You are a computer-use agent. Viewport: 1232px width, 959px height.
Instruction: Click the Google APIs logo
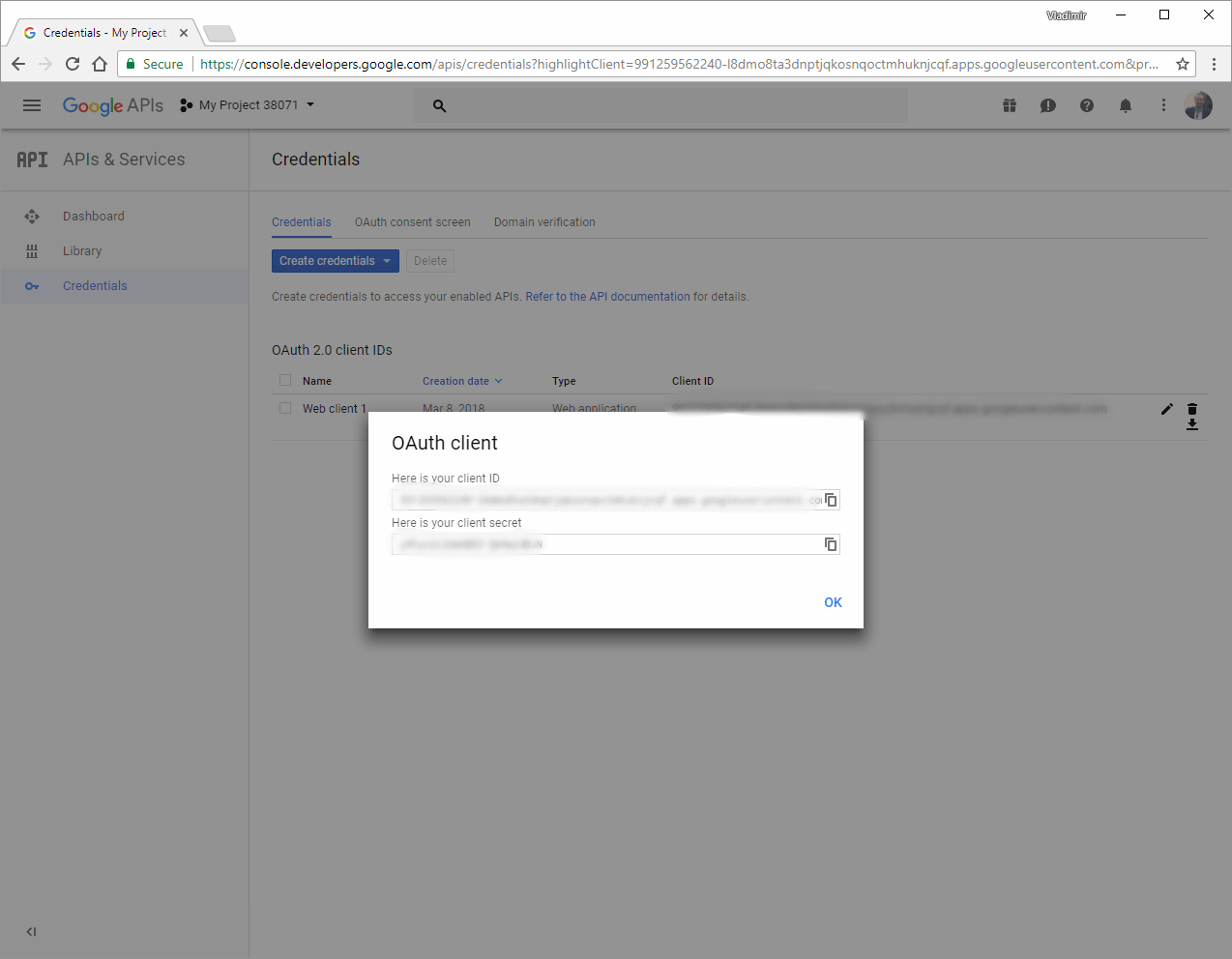click(x=113, y=105)
